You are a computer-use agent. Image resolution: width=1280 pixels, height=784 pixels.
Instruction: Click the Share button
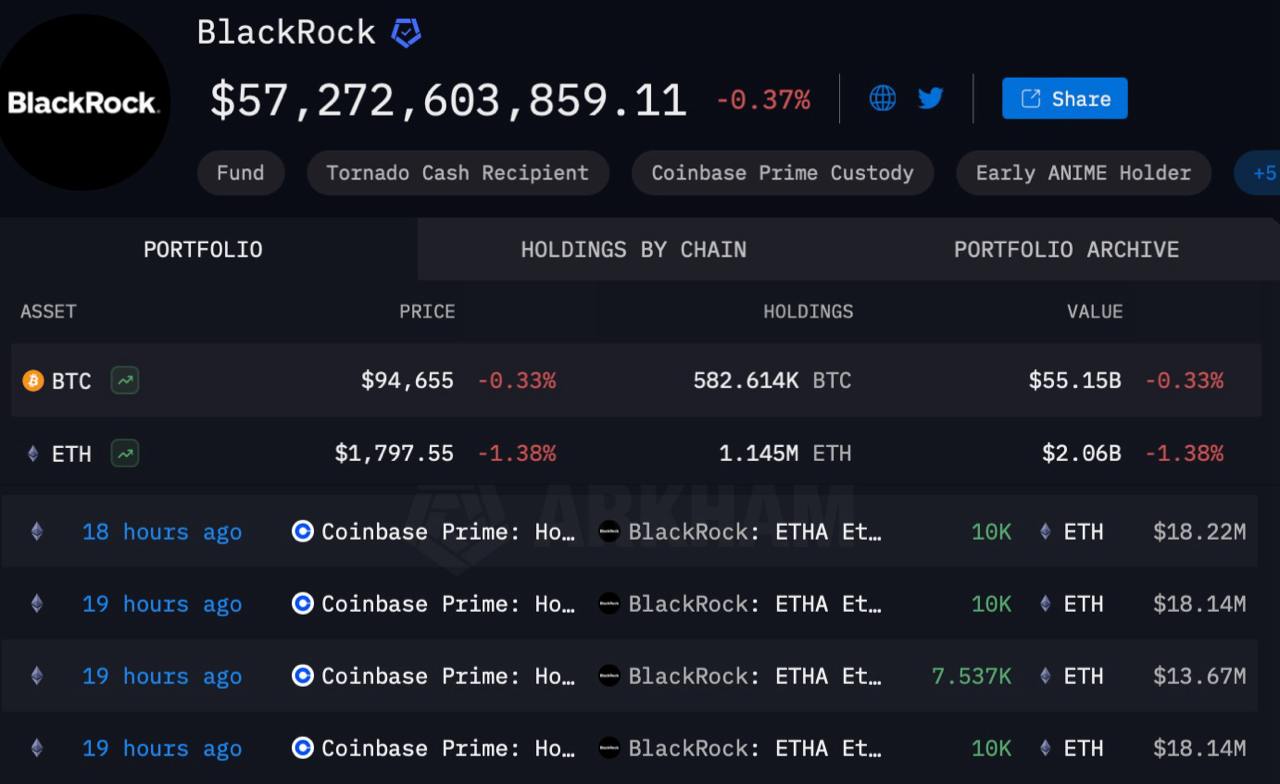pos(1065,98)
